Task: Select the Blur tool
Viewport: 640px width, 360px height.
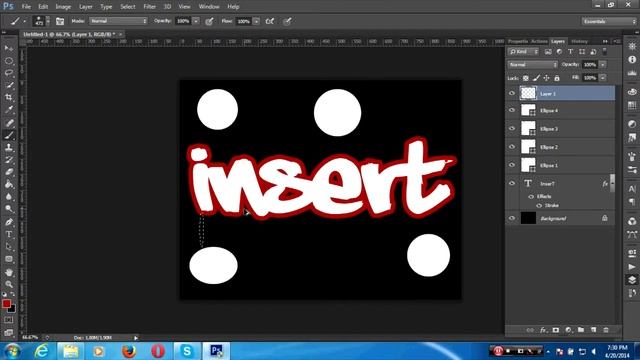Action: click(9, 196)
